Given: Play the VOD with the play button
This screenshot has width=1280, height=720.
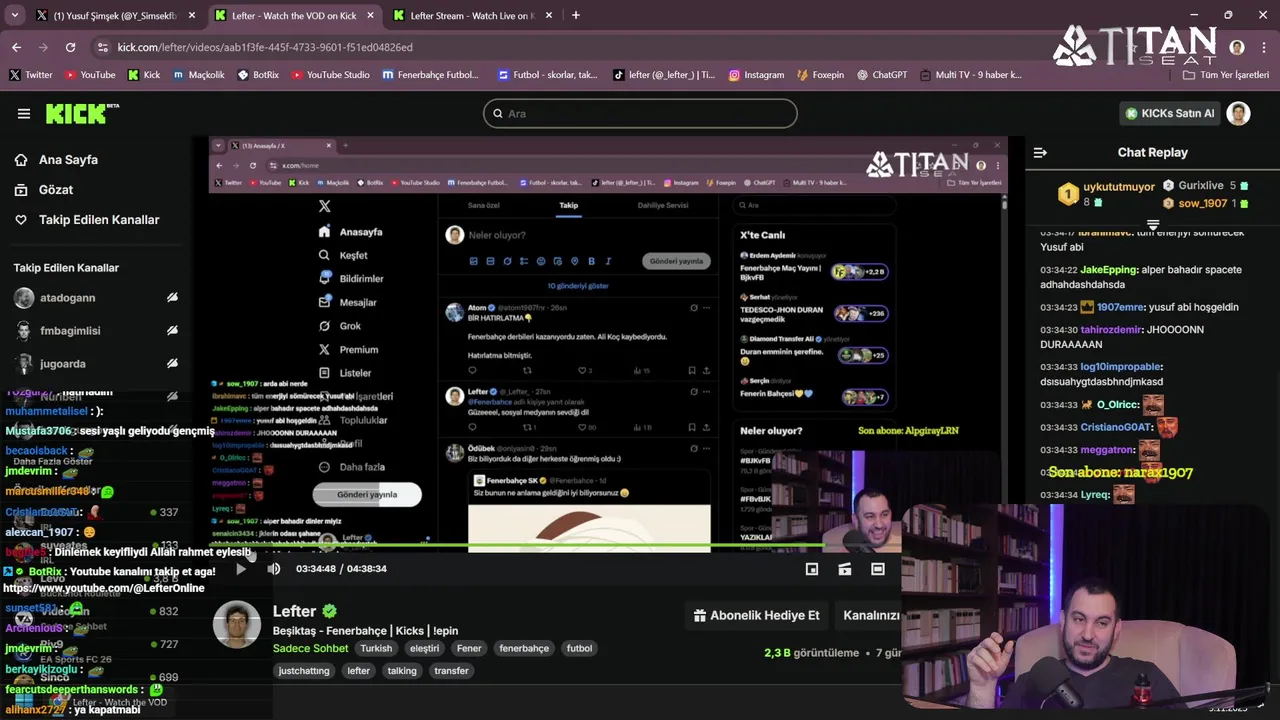Looking at the screenshot, I should coord(240,569).
